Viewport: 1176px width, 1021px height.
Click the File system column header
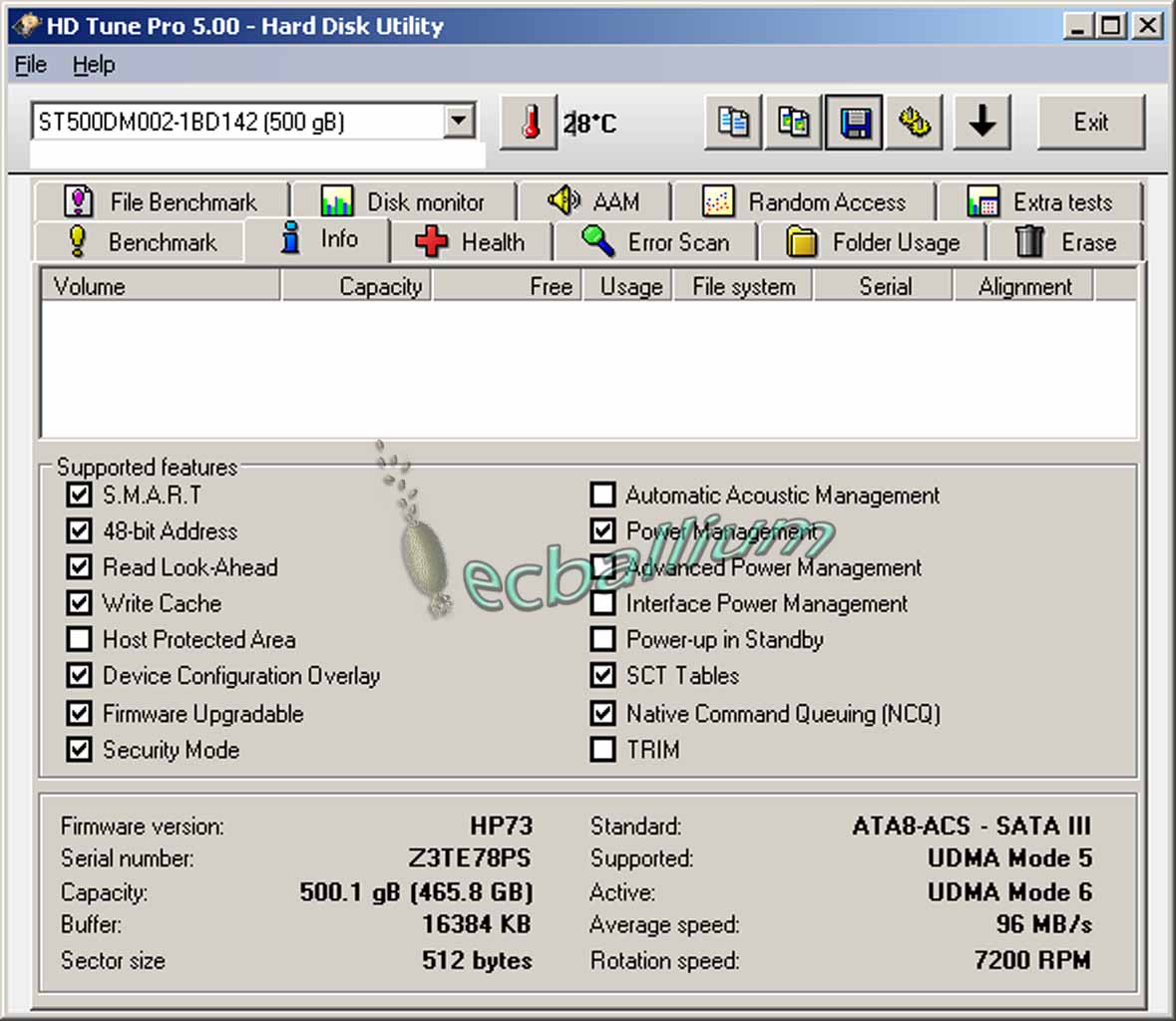[743, 286]
